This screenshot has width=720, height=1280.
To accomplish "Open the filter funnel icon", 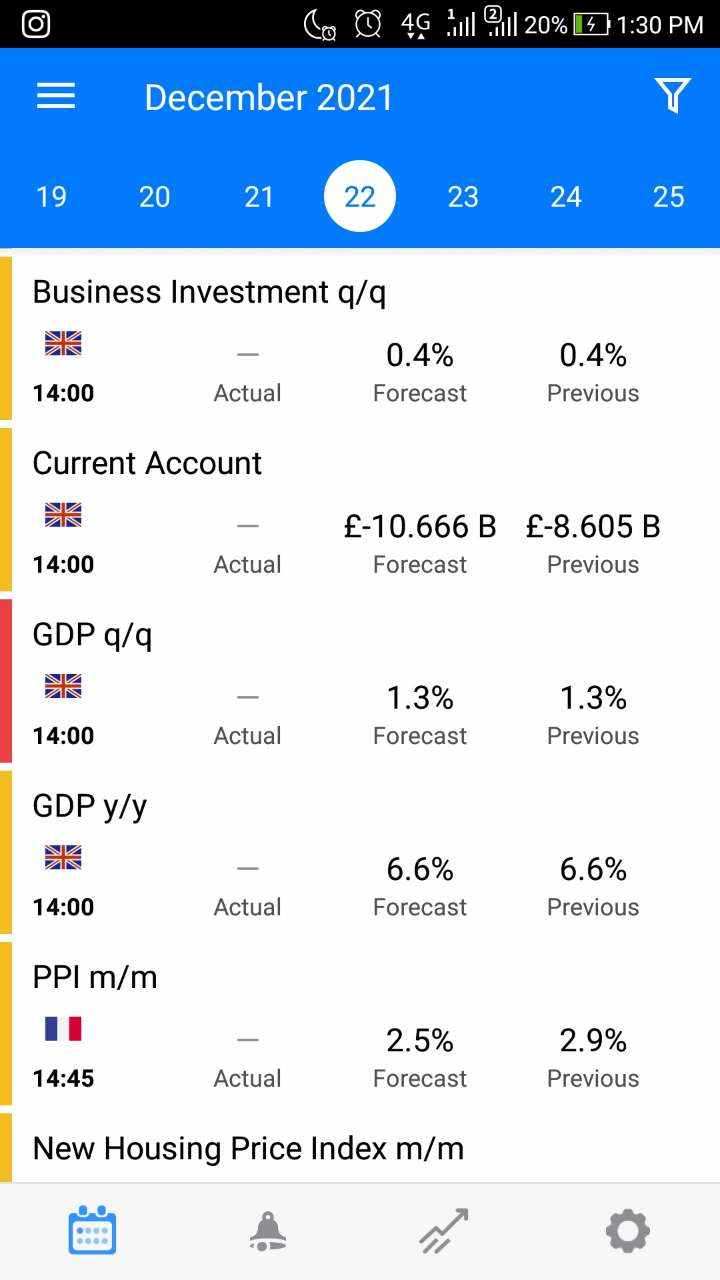I will click(x=673, y=96).
